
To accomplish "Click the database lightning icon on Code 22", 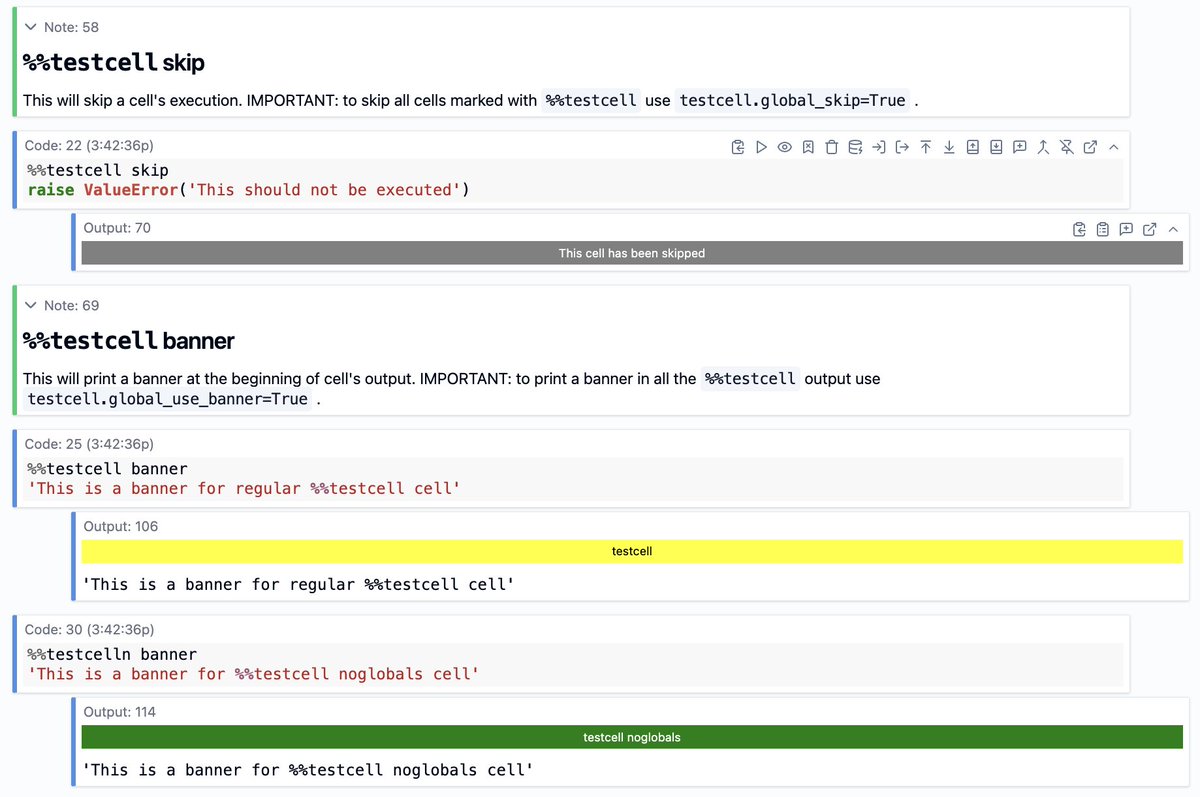I will (855, 147).
